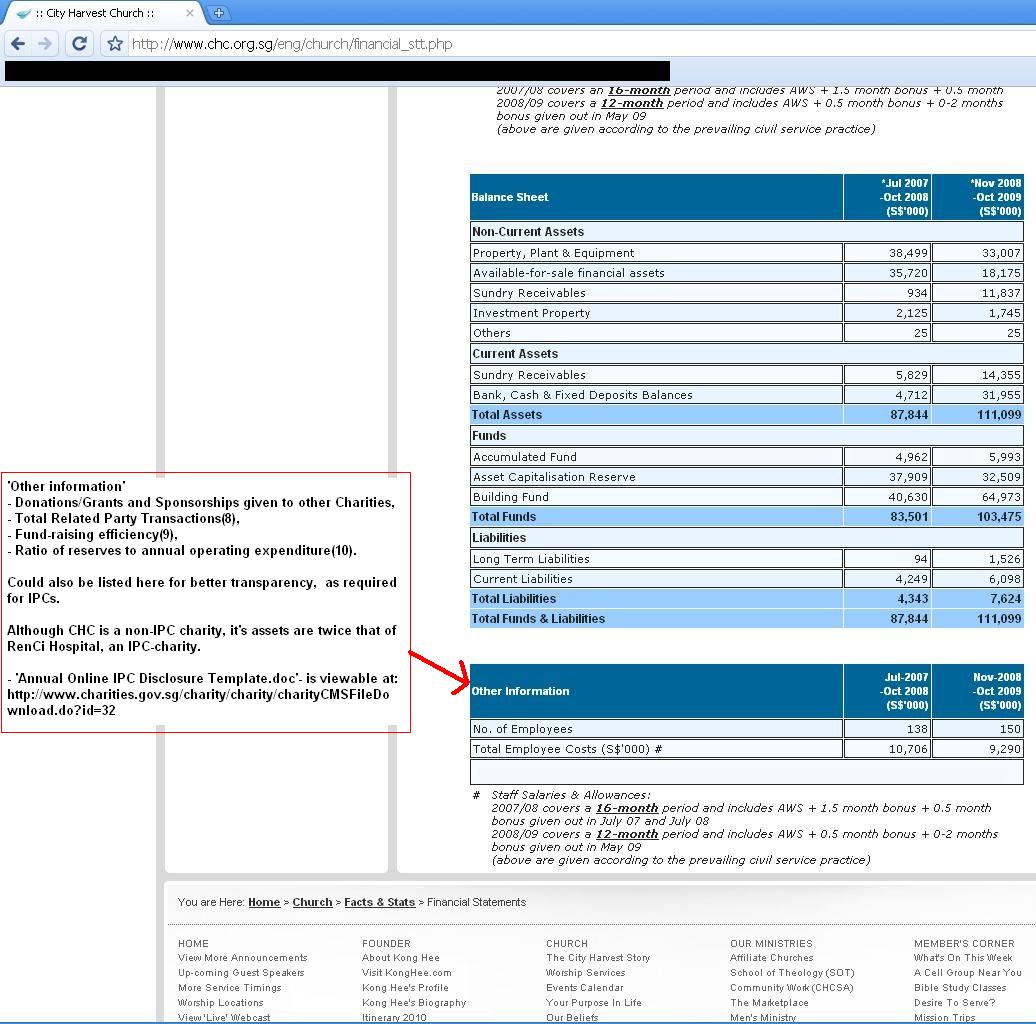Viewport: 1036px width, 1024px height.
Task: Open The Marketplace footer link
Action: click(x=769, y=1003)
